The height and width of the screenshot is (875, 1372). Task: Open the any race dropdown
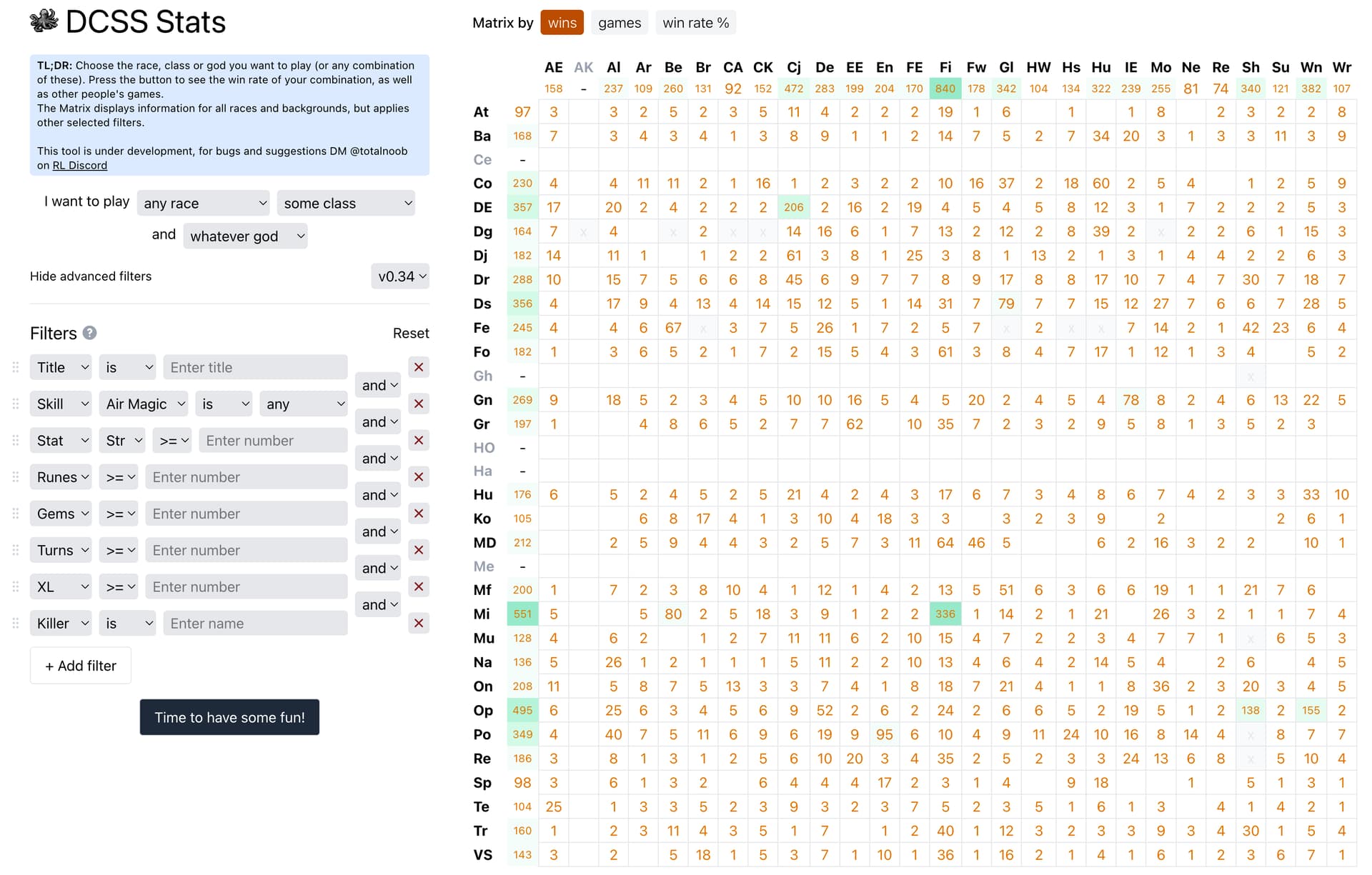(x=203, y=204)
